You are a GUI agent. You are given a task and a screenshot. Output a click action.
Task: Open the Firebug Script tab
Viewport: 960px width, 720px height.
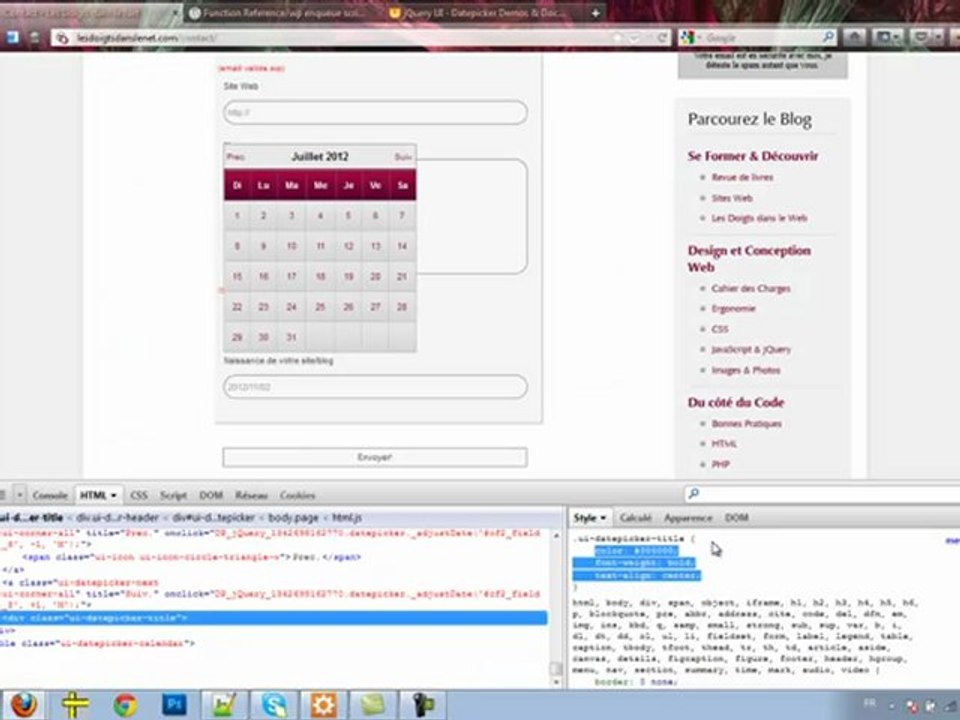point(173,495)
